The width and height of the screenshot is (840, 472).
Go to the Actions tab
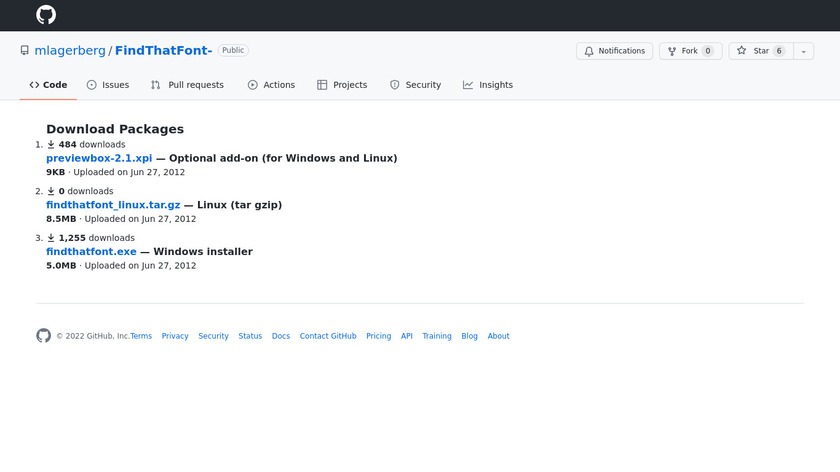pos(271,85)
